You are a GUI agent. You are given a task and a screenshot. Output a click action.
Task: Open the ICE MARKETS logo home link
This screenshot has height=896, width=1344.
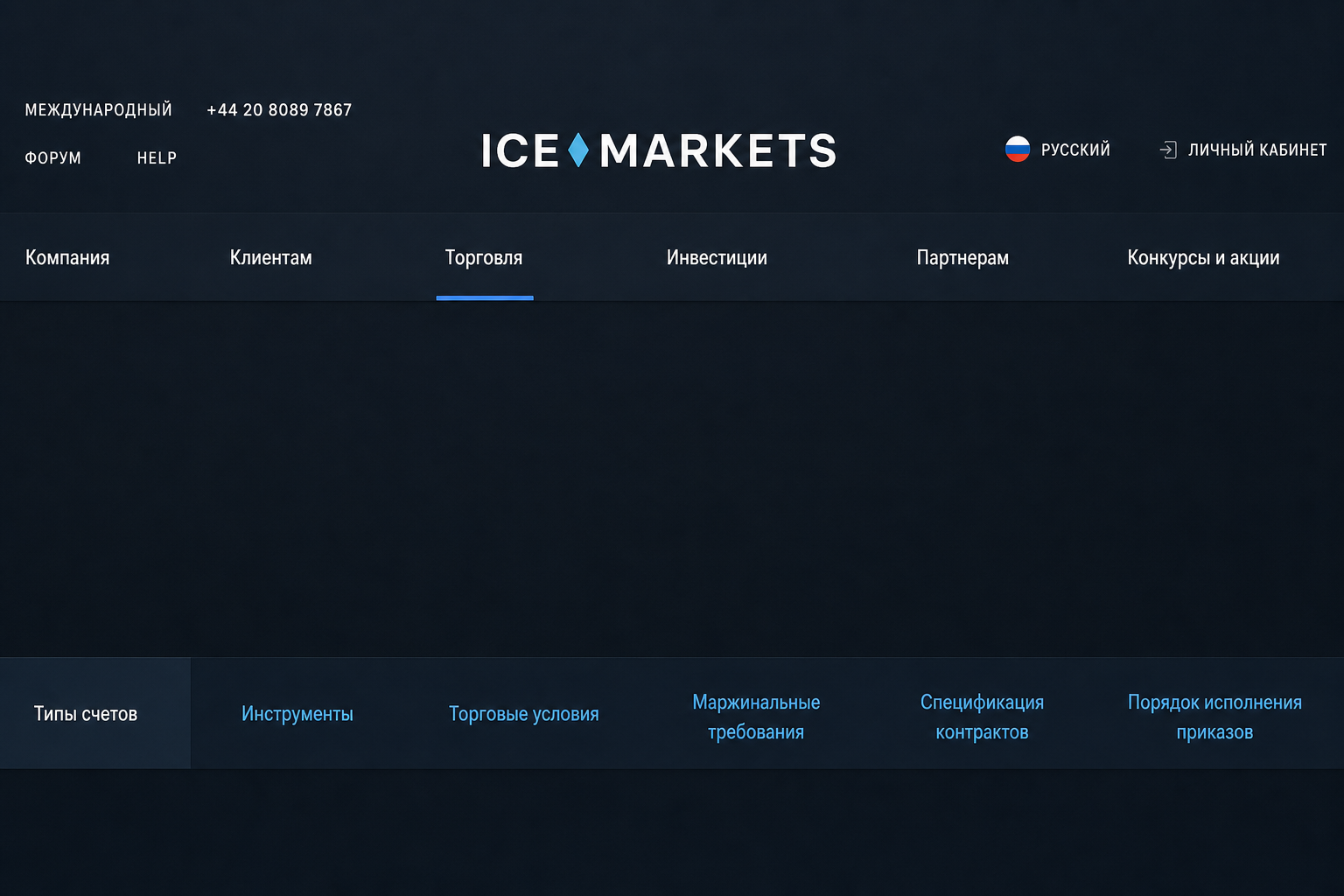click(x=659, y=150)
